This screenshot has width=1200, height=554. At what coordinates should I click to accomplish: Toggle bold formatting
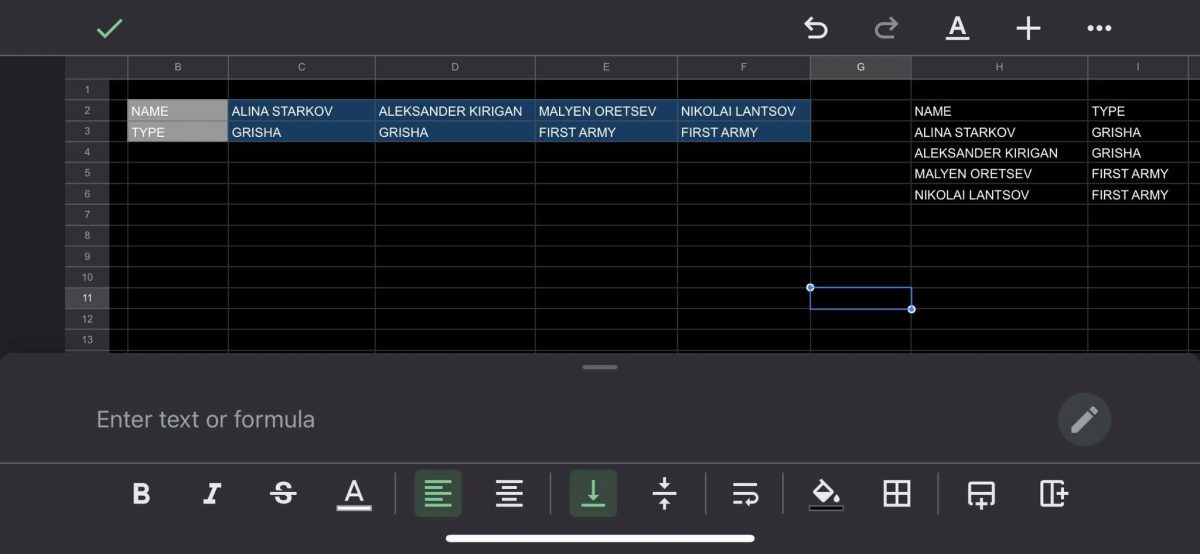click(142, 493)
